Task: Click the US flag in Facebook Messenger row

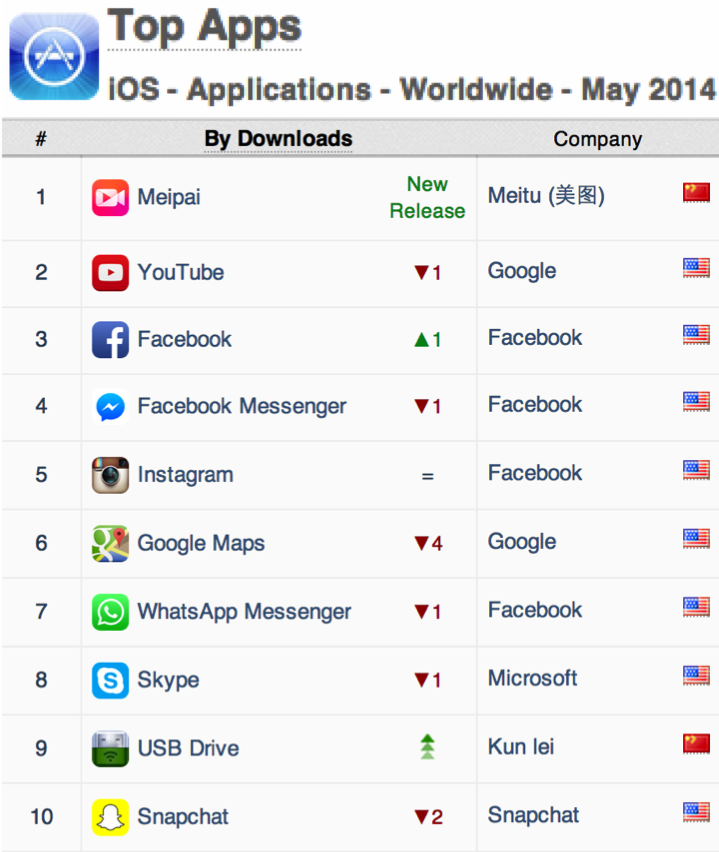Action: [696, 402]
